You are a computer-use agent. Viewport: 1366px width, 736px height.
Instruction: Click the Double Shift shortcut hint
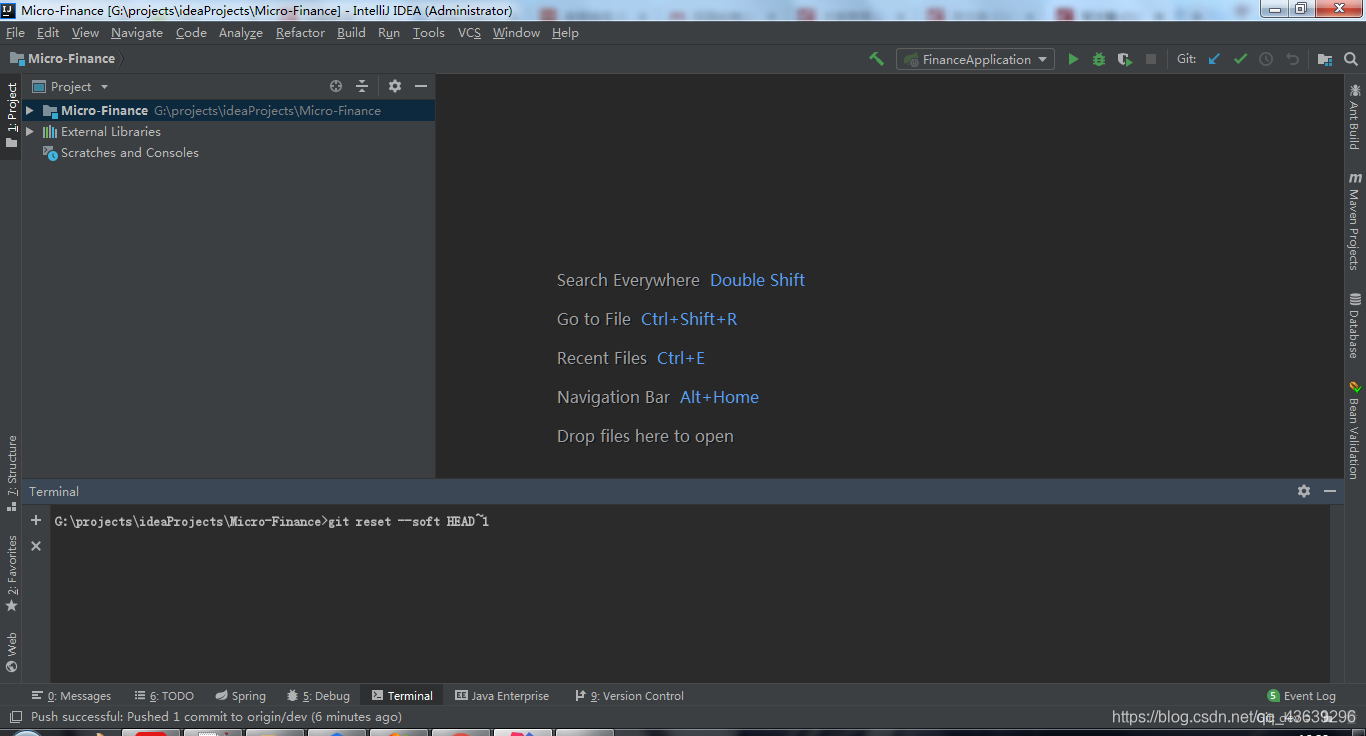tap(757, 280)
